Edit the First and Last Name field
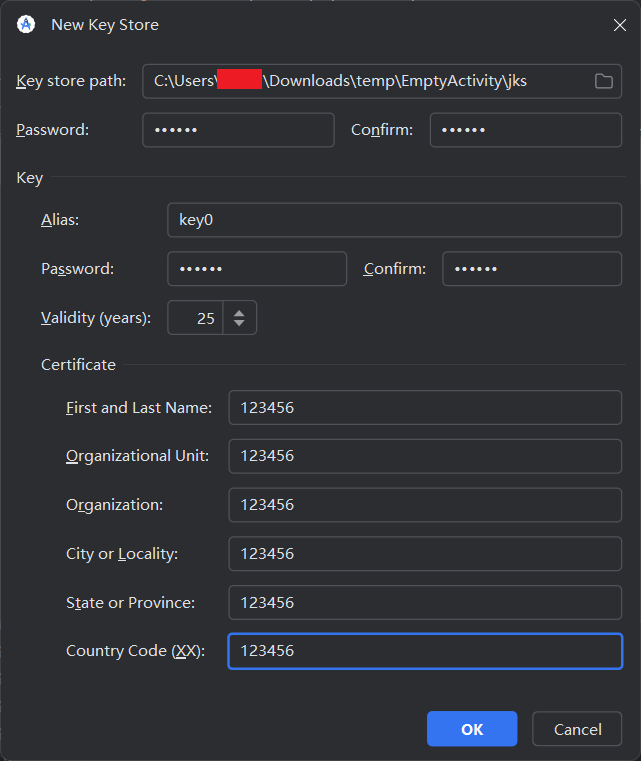The image size is (641, 761). [x=424, y=407]
